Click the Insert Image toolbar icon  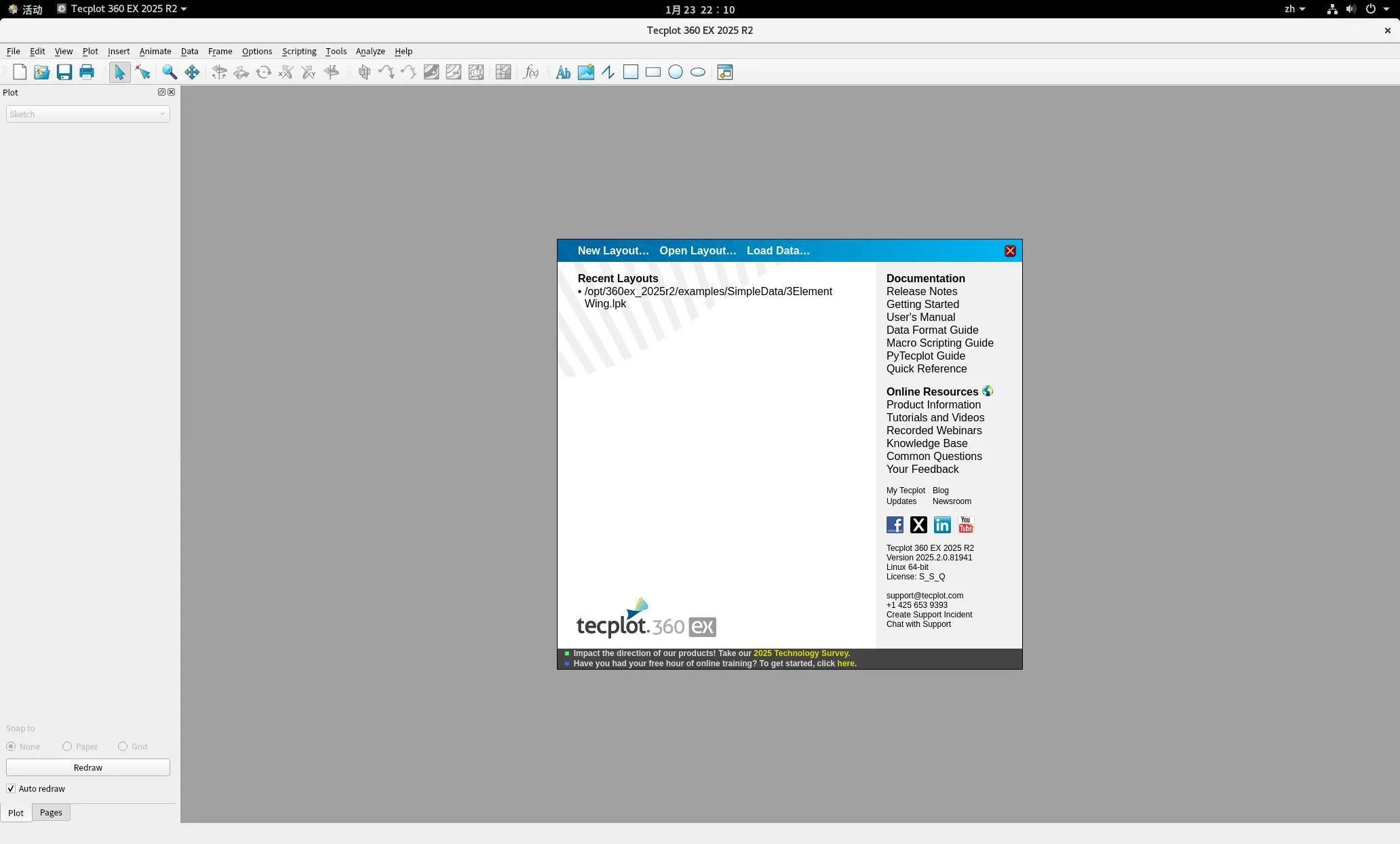pyautogui.click(x=586, y=72)
